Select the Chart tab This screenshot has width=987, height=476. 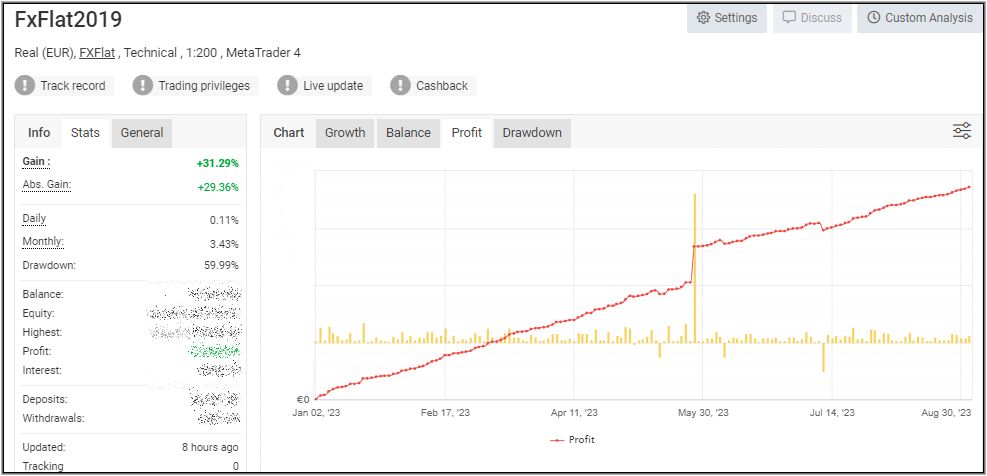(x=289, y=133)
